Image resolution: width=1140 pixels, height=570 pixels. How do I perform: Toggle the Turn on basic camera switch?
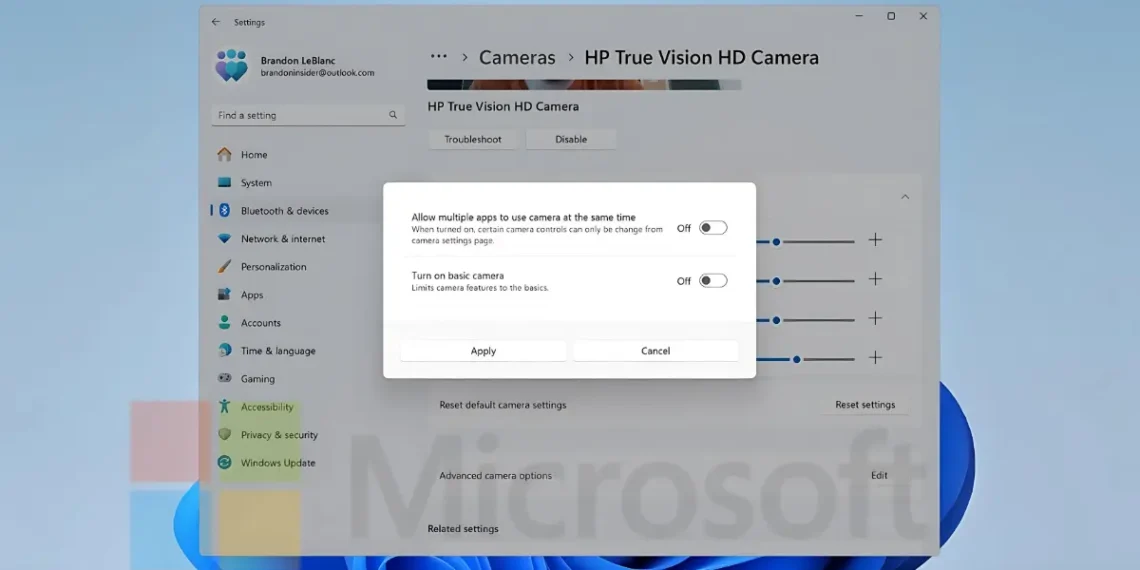coord(713,281)
